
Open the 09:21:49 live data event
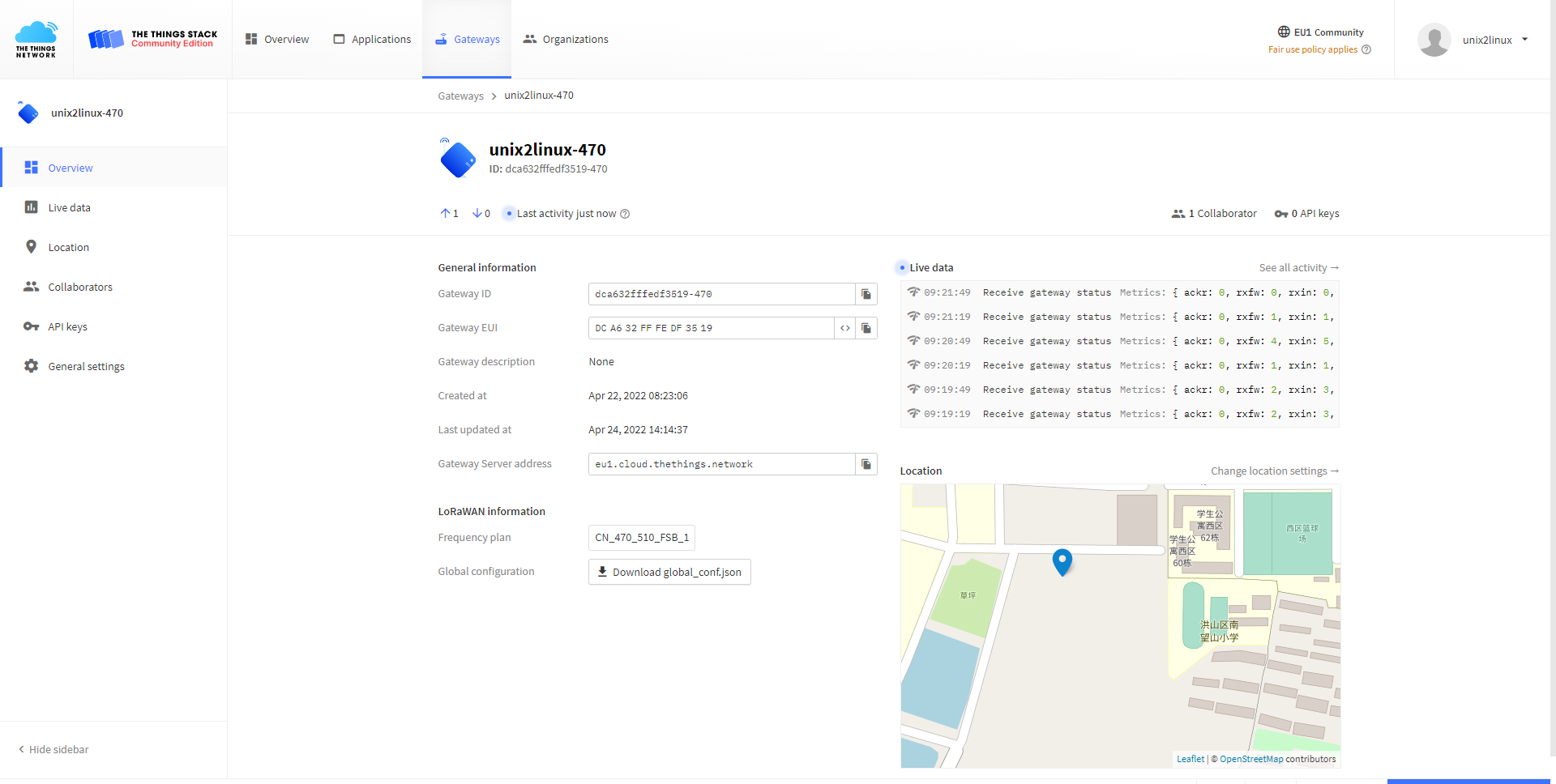point(1119,292)
